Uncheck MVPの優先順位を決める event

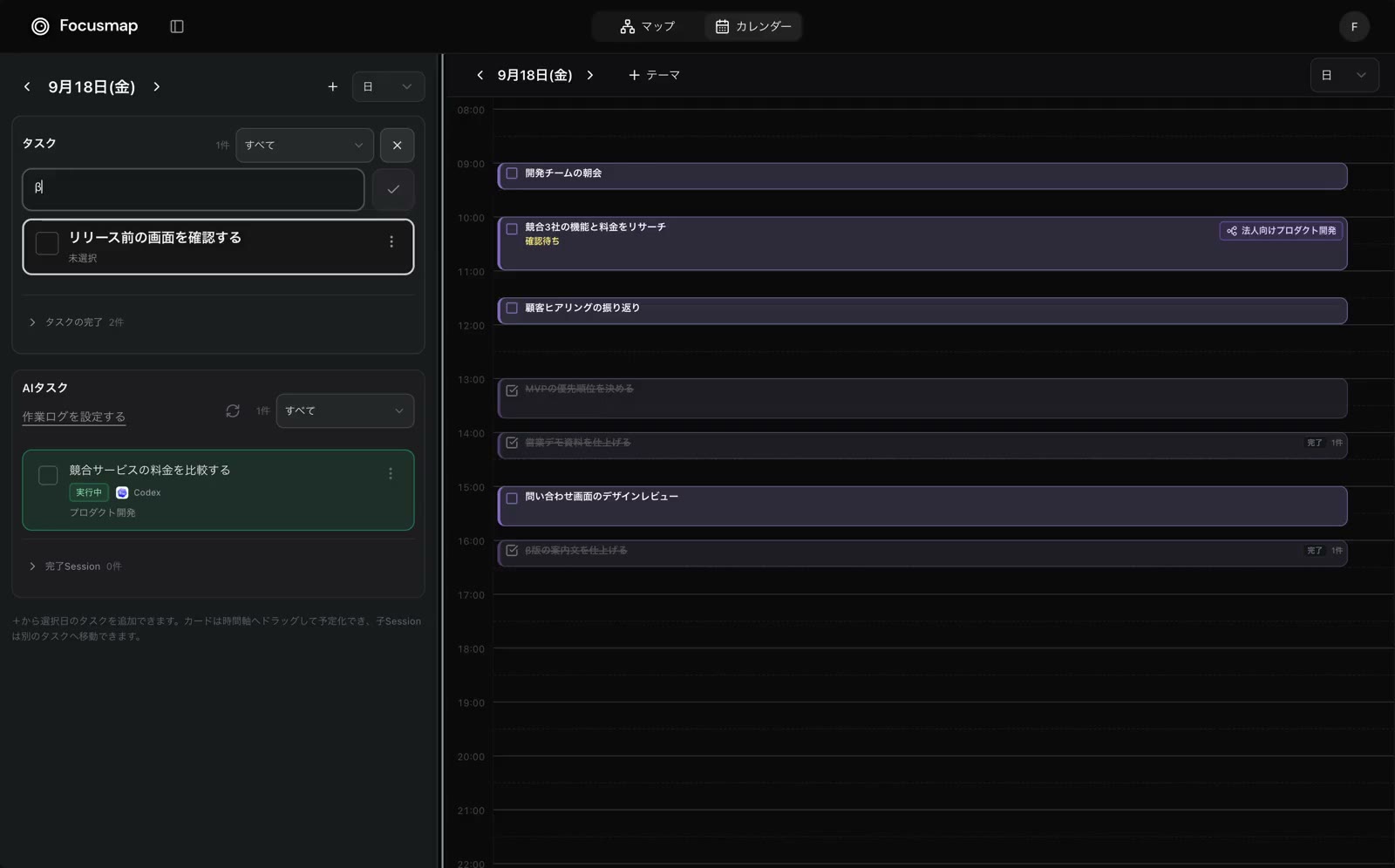coord(512,390)
